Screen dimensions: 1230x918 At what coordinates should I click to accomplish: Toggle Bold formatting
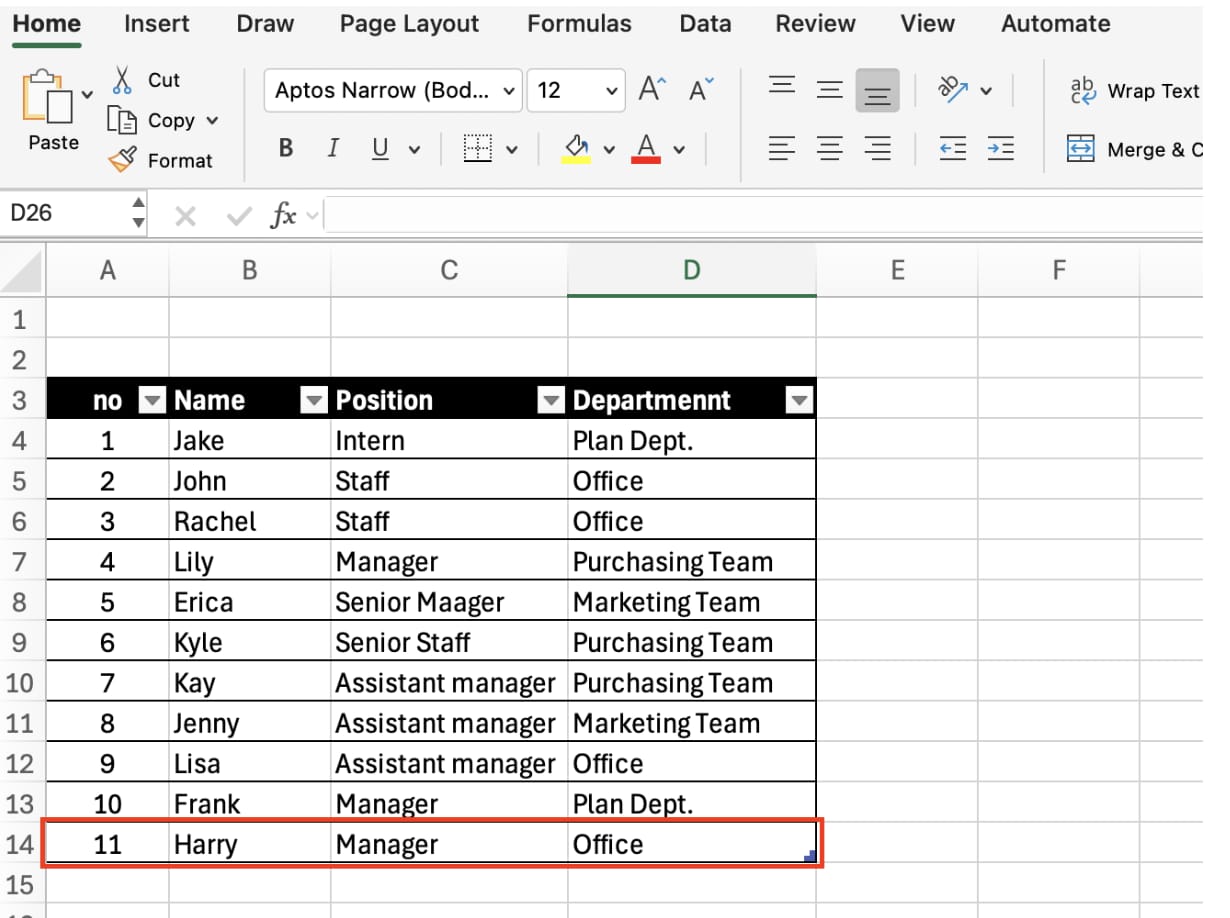pos(286,149)
